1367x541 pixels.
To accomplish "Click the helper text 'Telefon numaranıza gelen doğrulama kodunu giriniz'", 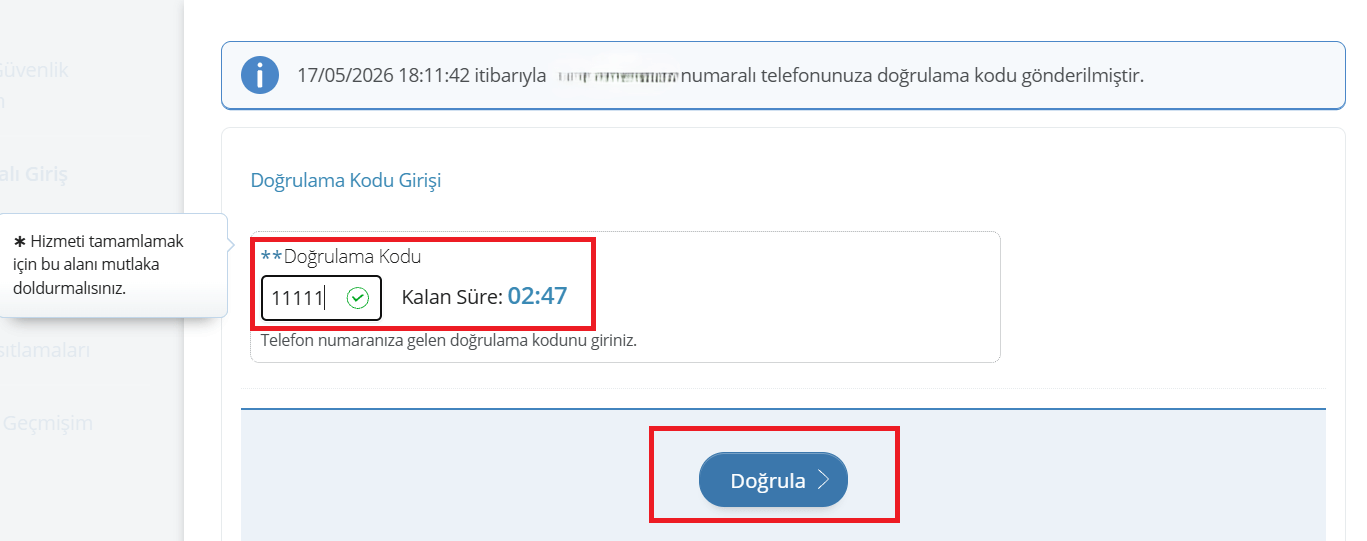I will [449, 340].
